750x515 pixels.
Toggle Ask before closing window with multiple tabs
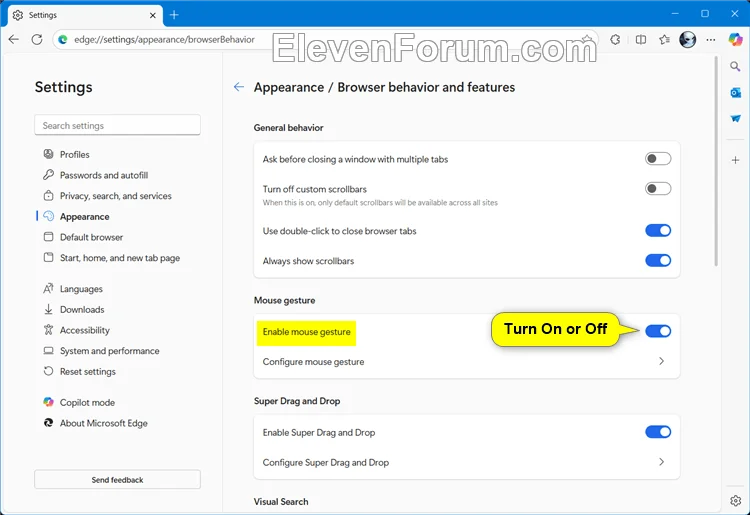pos(658,159)
